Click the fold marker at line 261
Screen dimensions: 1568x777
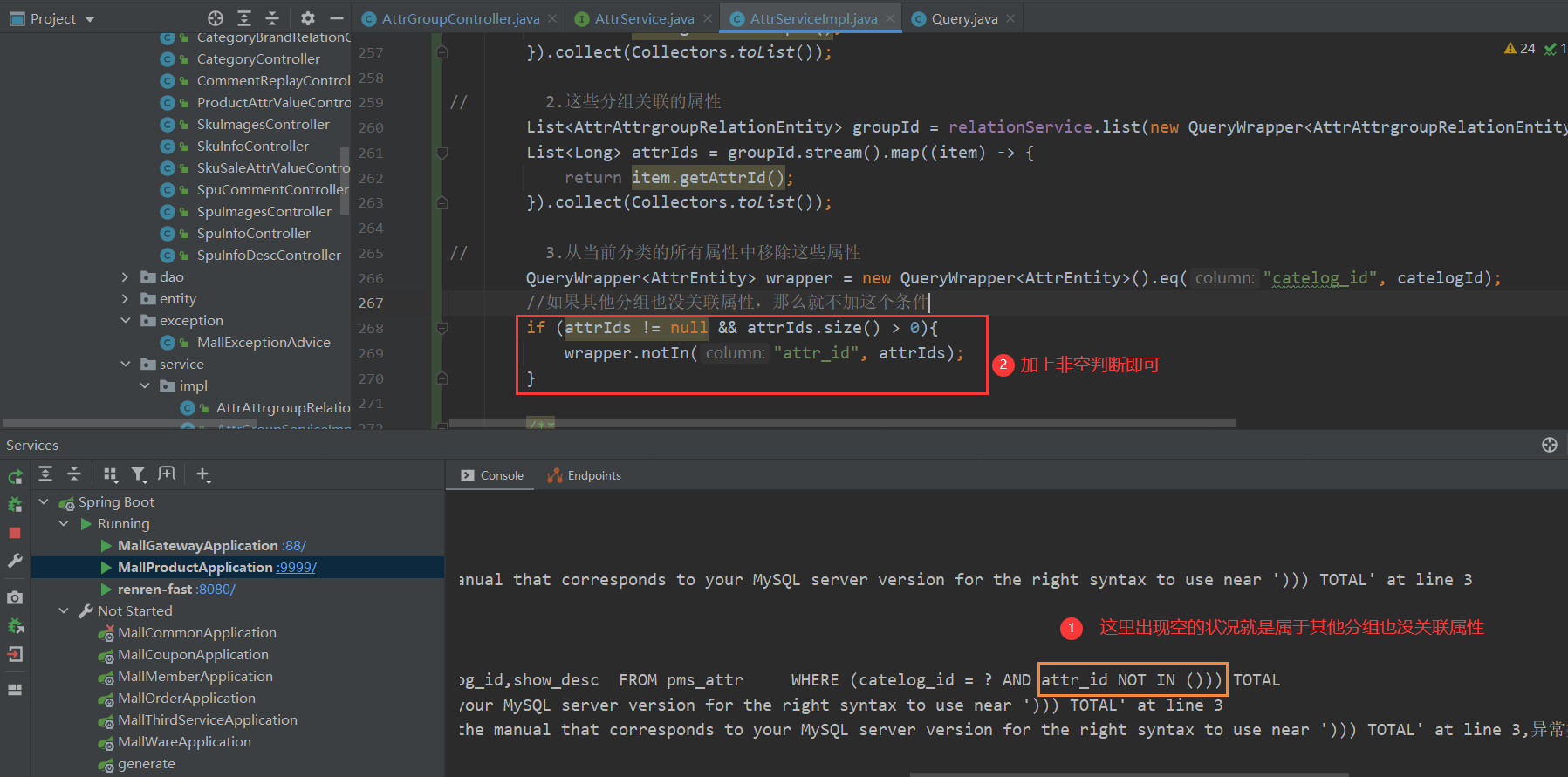(442, 153)
